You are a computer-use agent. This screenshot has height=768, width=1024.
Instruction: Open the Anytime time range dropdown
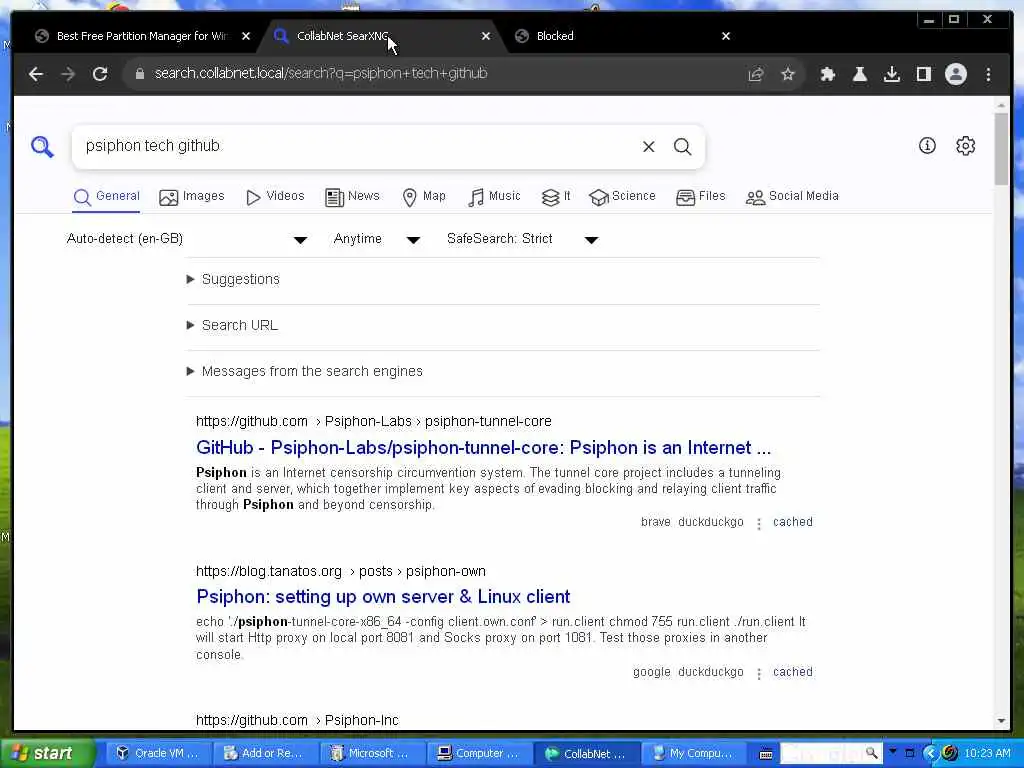[x=377, y=239]
